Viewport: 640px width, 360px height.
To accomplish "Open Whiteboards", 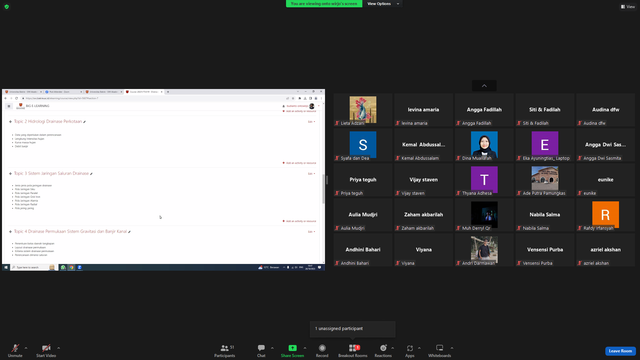I will click(440, 350).
